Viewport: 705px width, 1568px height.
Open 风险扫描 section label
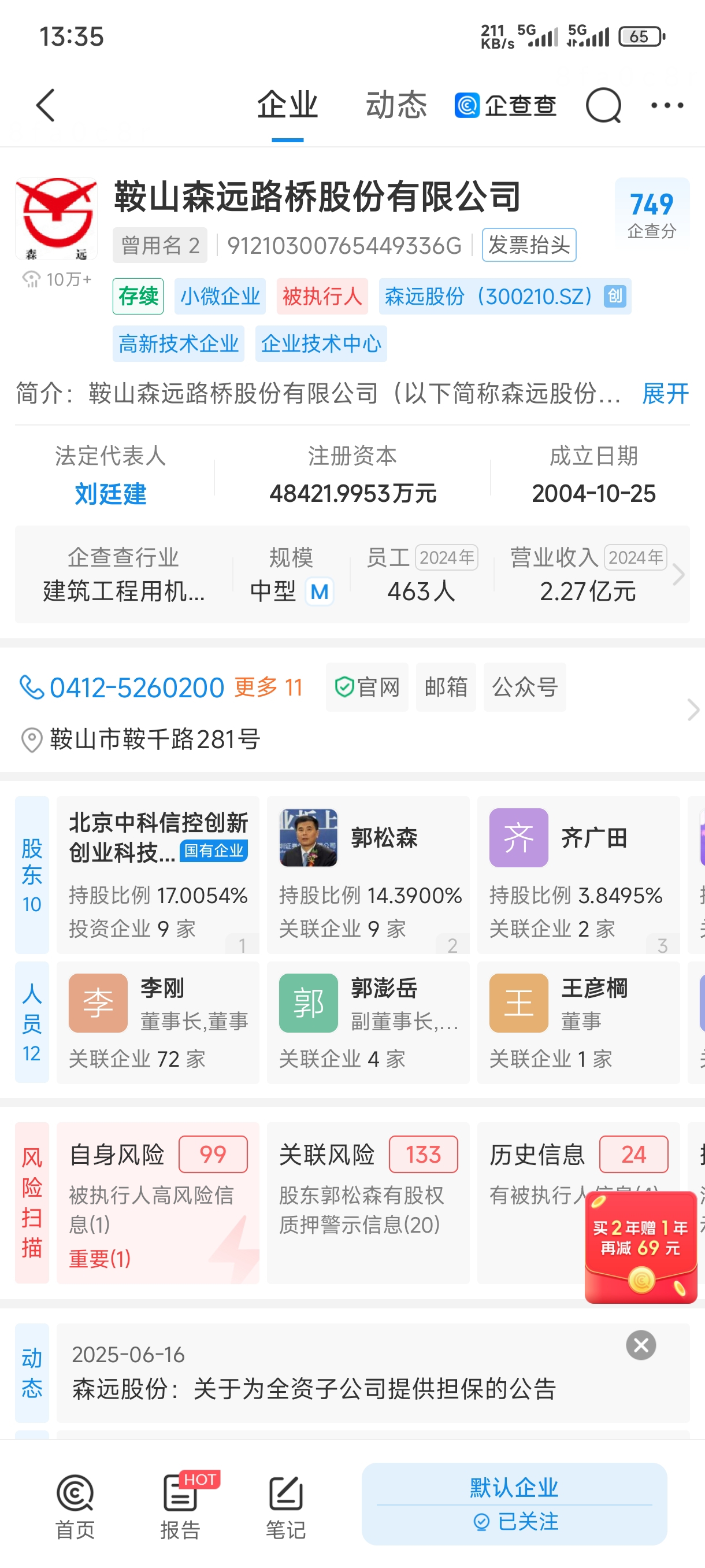pos(32,1203)
